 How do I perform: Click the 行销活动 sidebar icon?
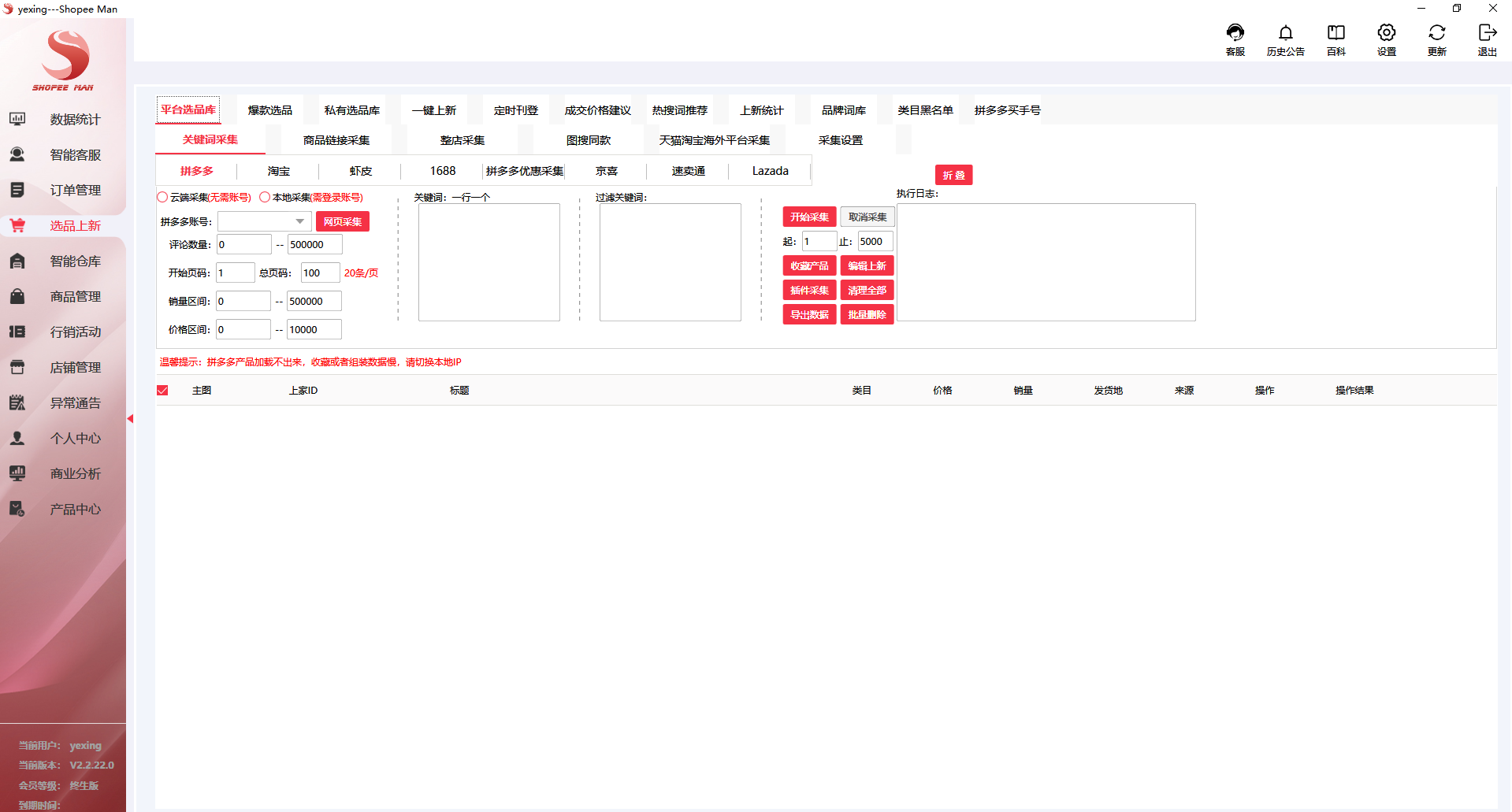click(17, 332)
